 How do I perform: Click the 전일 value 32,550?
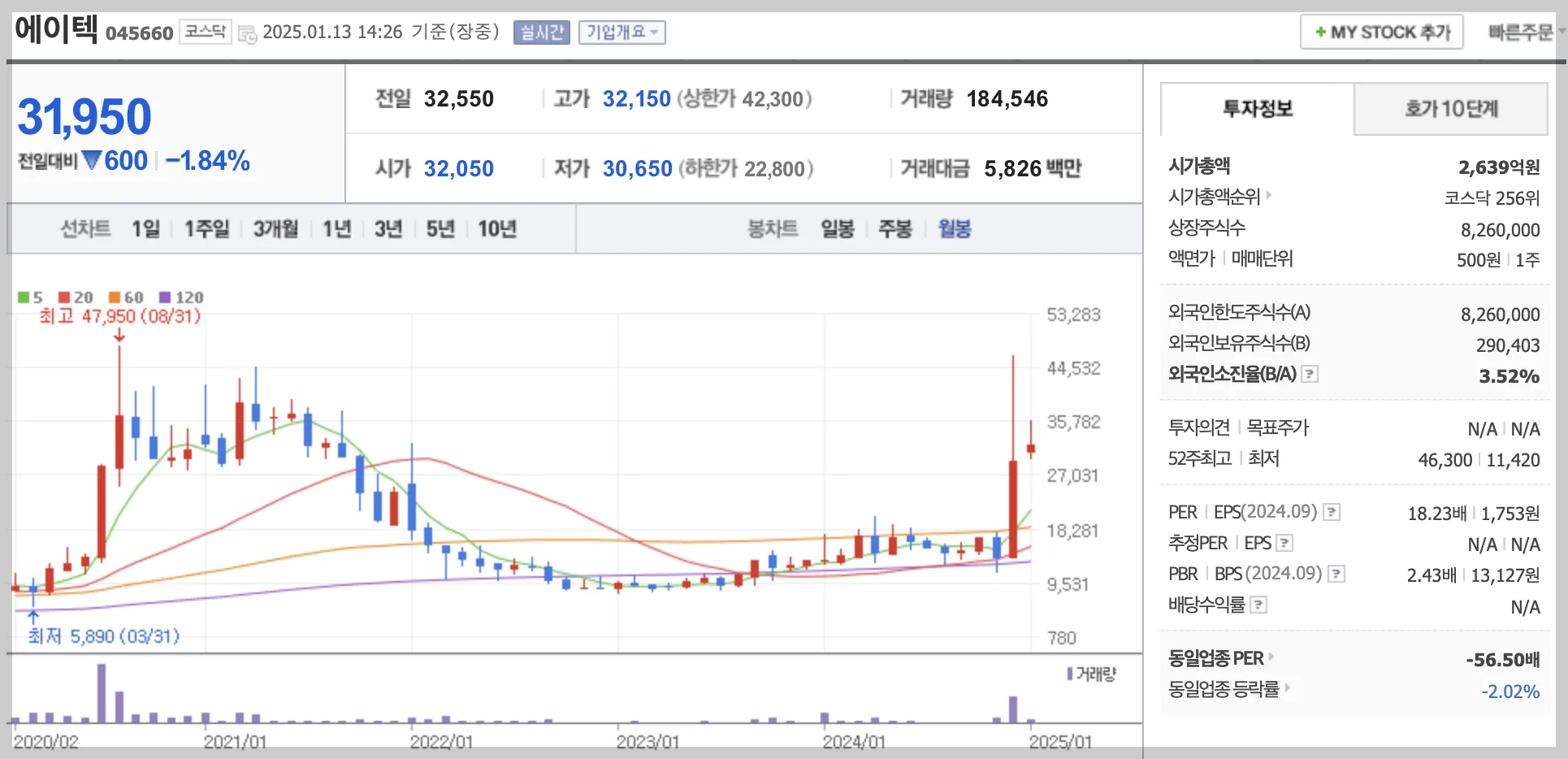click(459, 99)
